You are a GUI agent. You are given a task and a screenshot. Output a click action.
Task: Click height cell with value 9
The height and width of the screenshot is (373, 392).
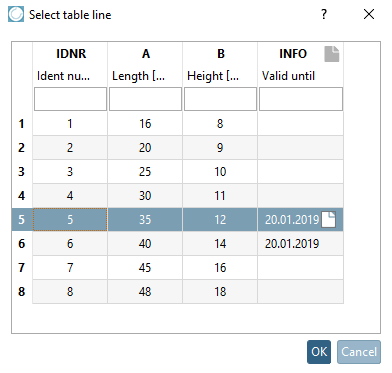[x=220, y=148]
